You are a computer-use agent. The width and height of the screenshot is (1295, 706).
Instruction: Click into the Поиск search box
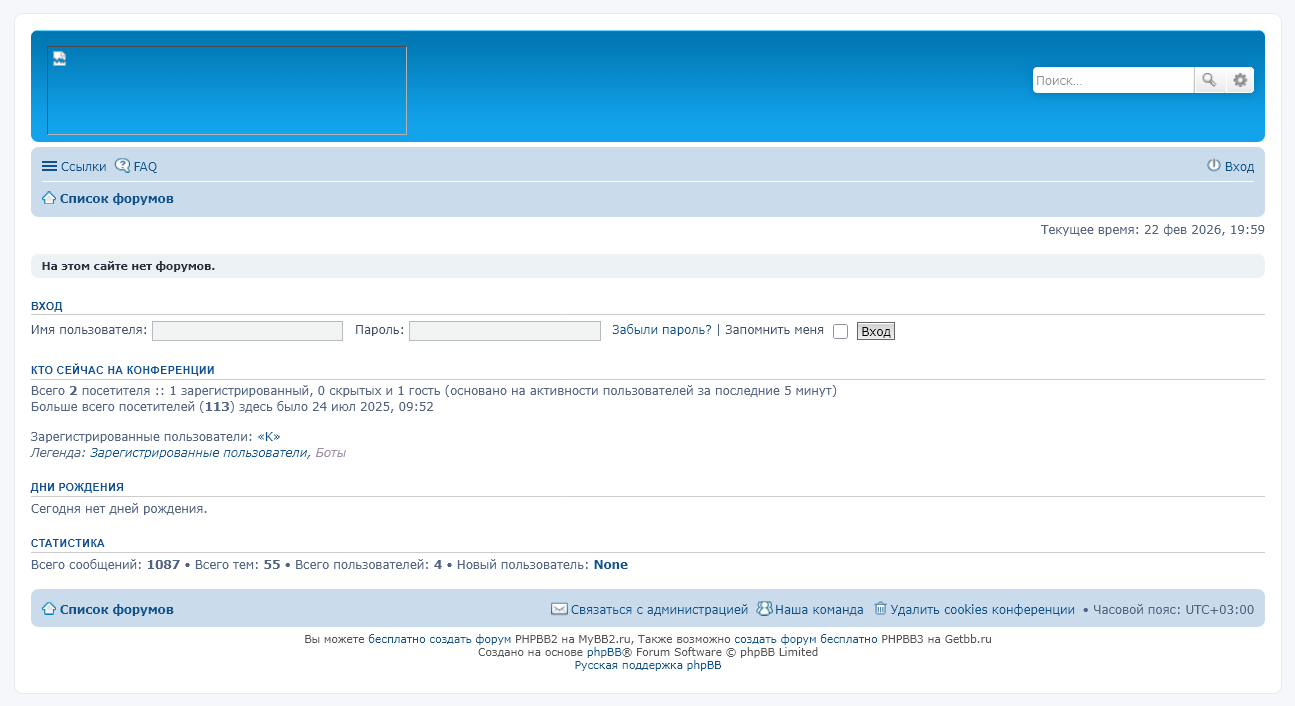click(x=1112, y=80)
